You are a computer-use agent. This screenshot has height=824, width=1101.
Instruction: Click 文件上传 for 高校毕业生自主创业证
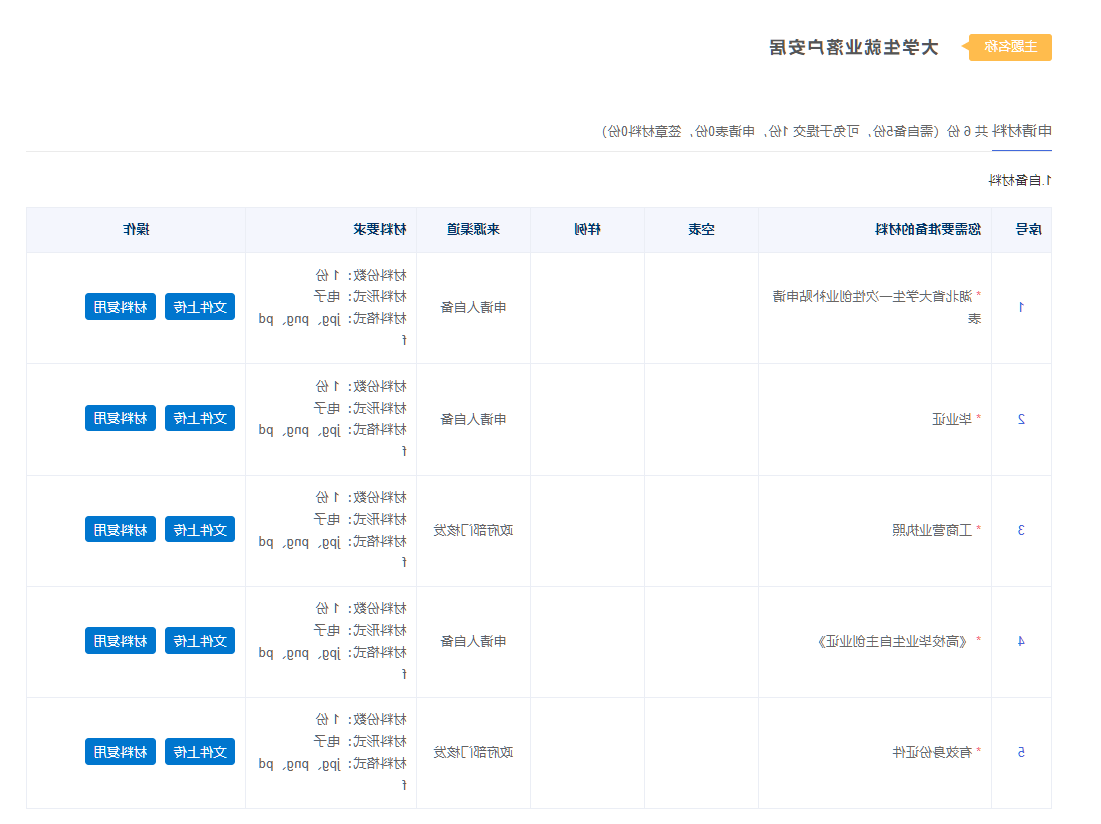[x=200, y=641]
